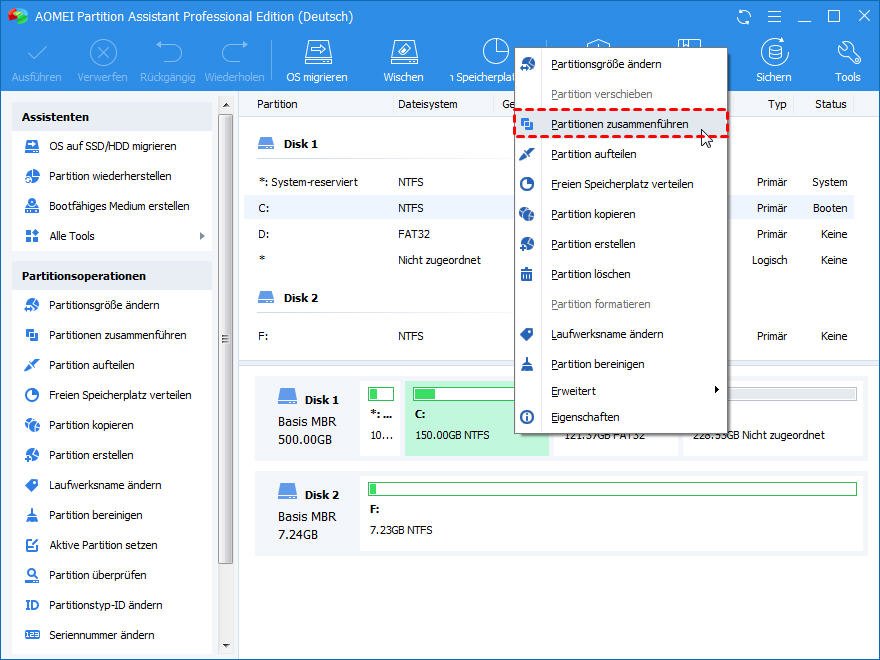Select the F: NTFS partition row

pyautogui.click(x=549, y=336)
